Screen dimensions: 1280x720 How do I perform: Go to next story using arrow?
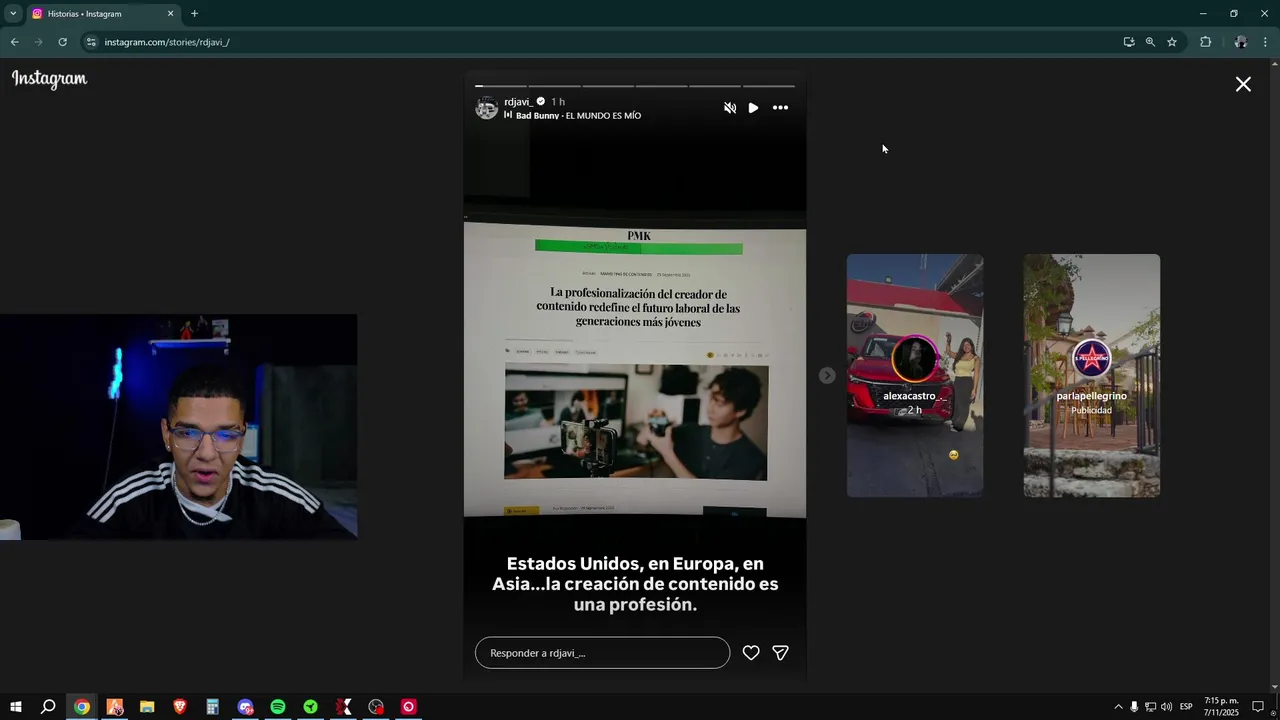pos(827,375)
